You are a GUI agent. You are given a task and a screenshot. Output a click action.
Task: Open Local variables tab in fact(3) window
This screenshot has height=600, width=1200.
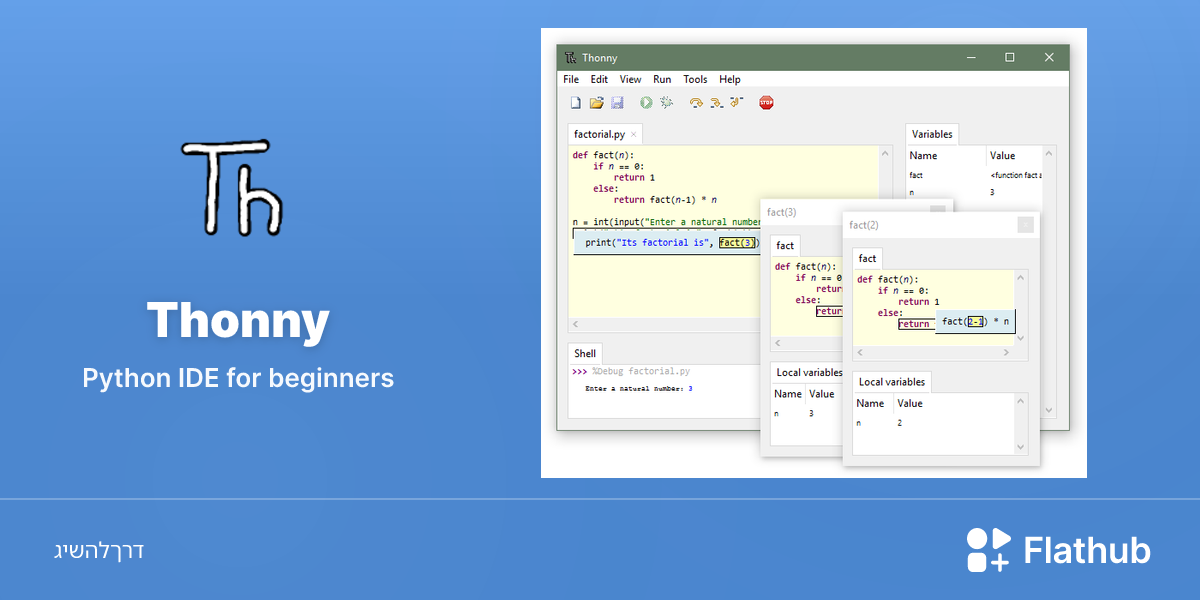click(x=808, y=372)
